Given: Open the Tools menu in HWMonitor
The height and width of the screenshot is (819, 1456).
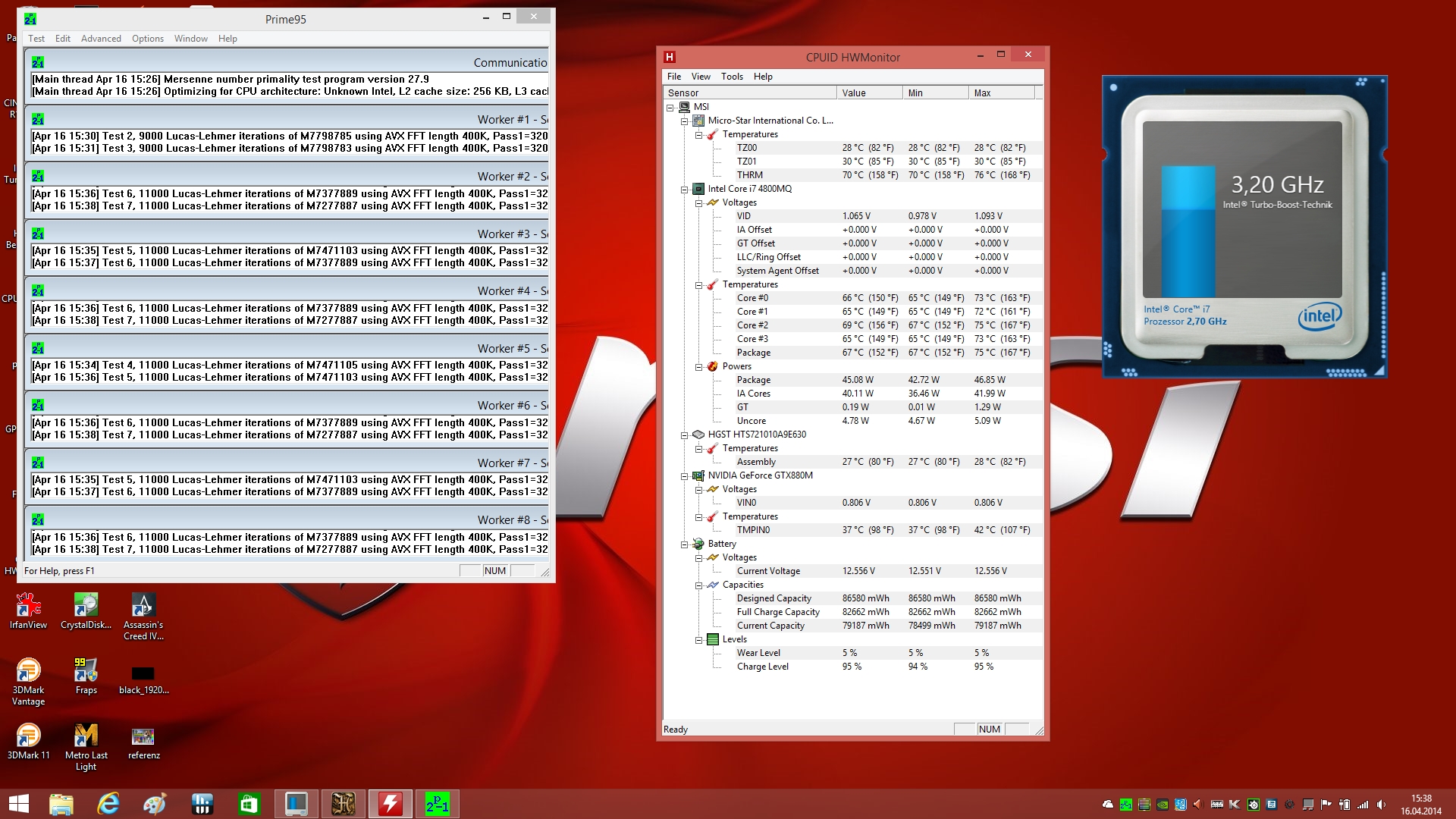Looking at the screenshot, I should (x=732, y=77).
